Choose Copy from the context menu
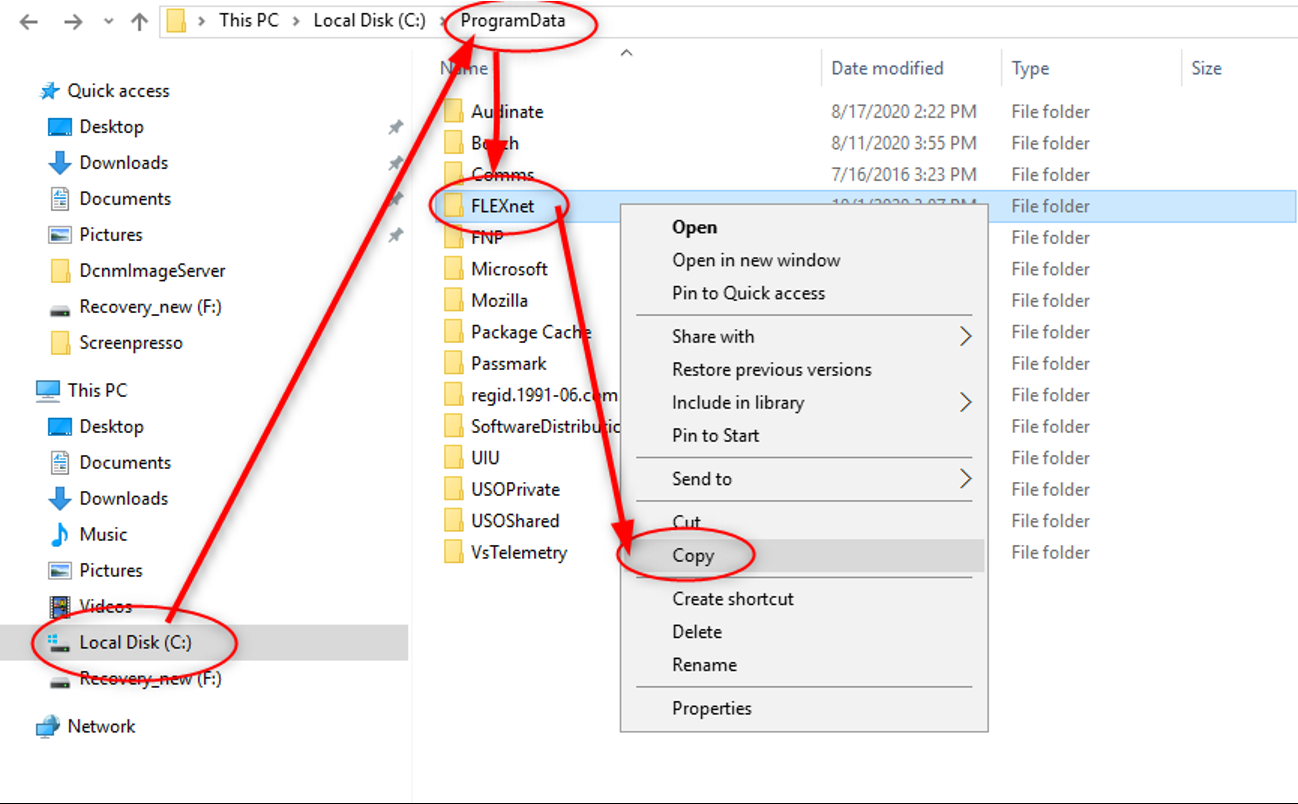 tap(693, 556)
